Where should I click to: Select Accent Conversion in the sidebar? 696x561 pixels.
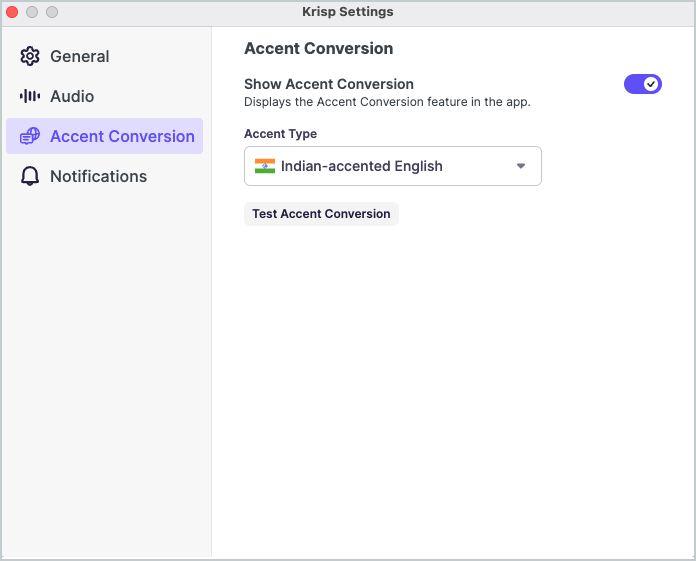[x=104, y=136]
